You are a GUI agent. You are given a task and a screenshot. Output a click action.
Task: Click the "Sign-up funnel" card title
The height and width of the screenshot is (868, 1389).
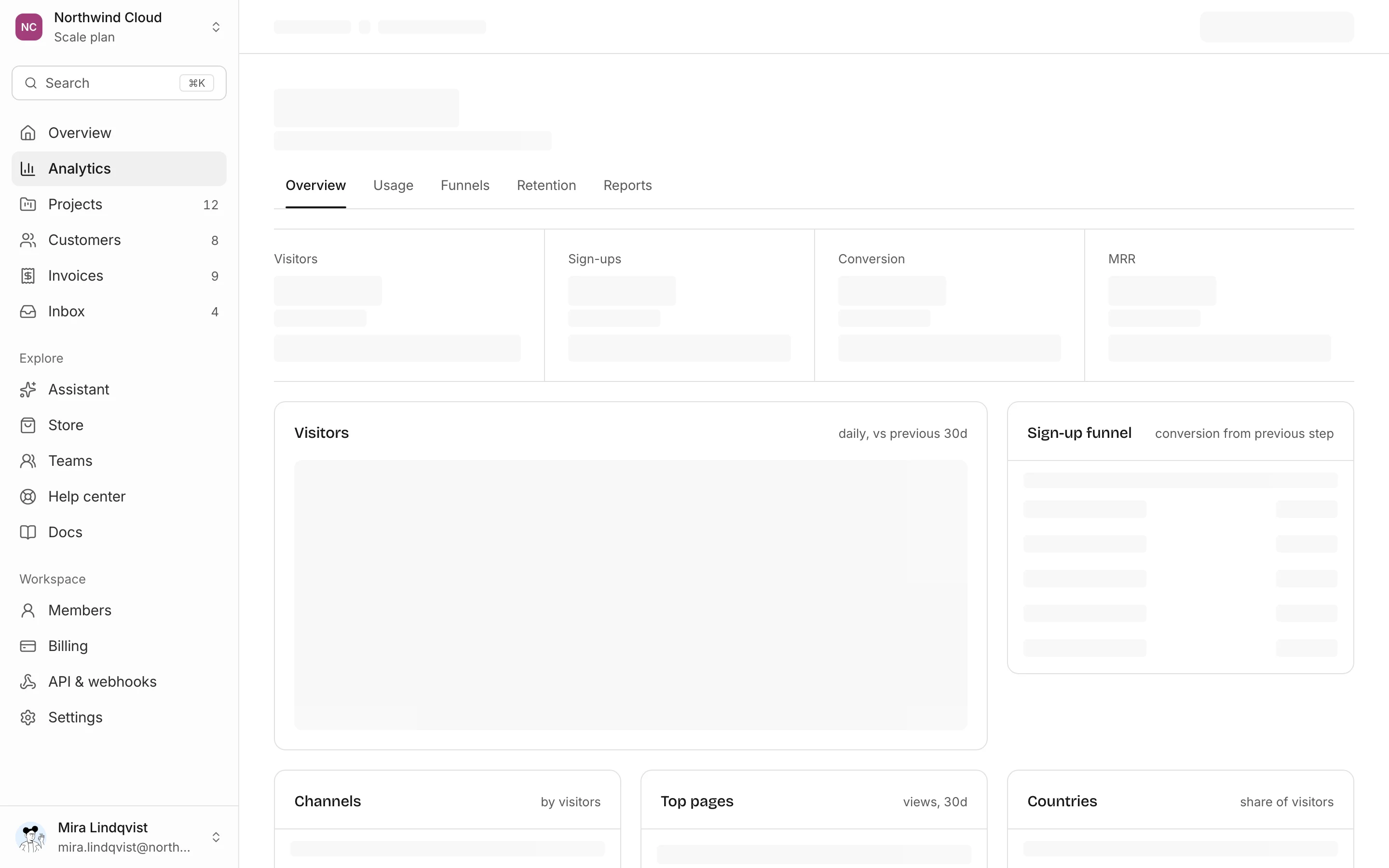pyautogui.click(x=1079, y=433)
